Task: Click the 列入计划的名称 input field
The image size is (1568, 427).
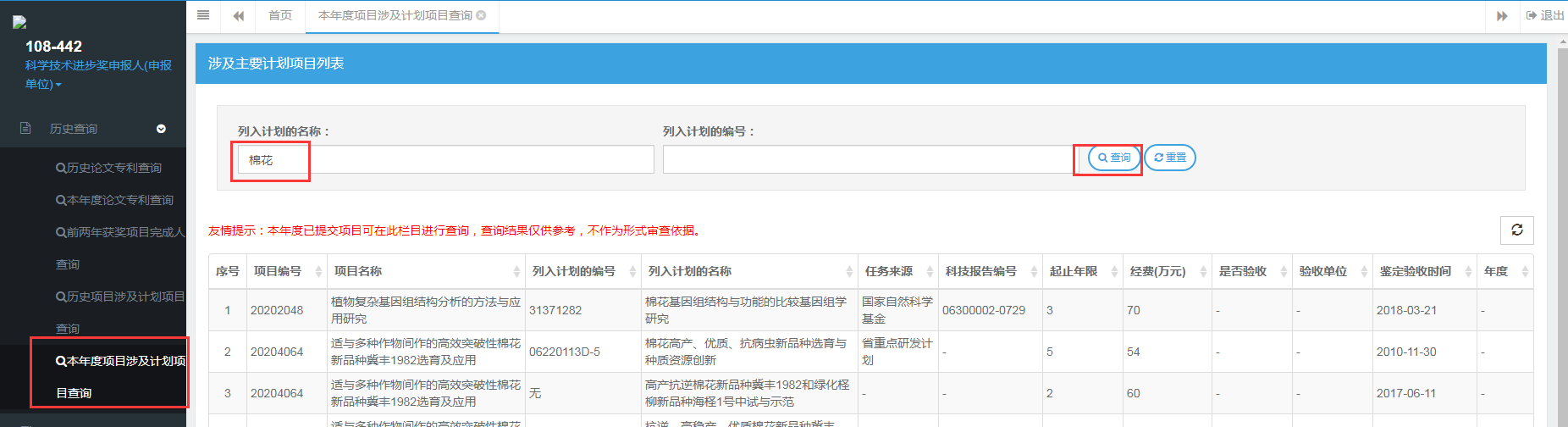Action: [x=446, y=159]
